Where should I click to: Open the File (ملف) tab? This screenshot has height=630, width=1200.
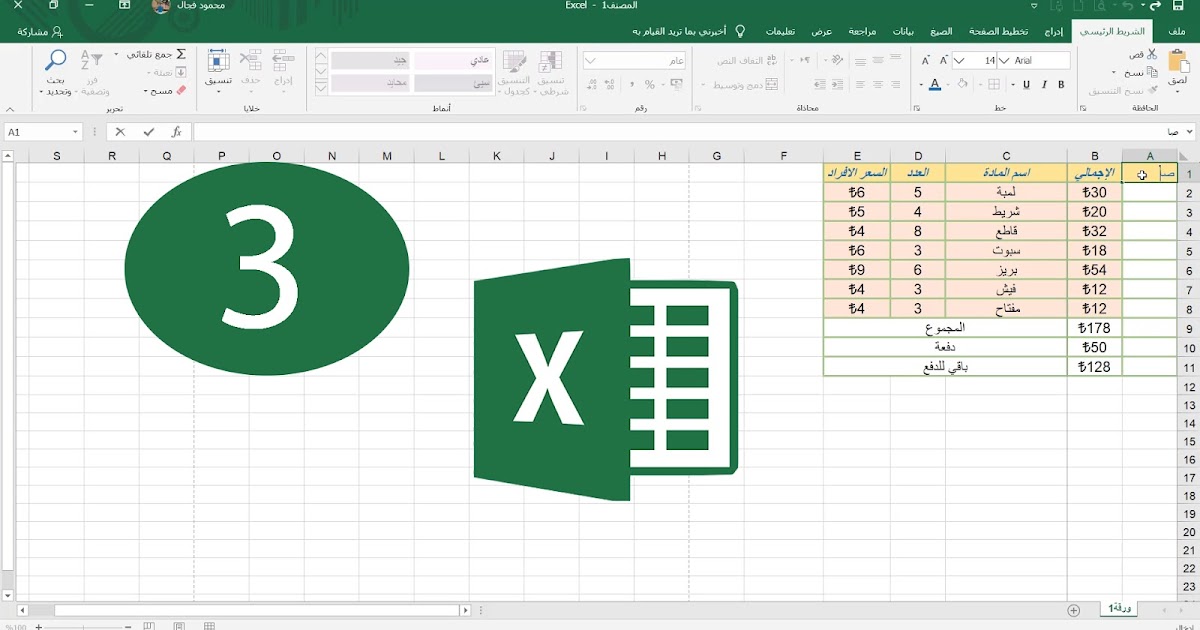(1176, 31)
